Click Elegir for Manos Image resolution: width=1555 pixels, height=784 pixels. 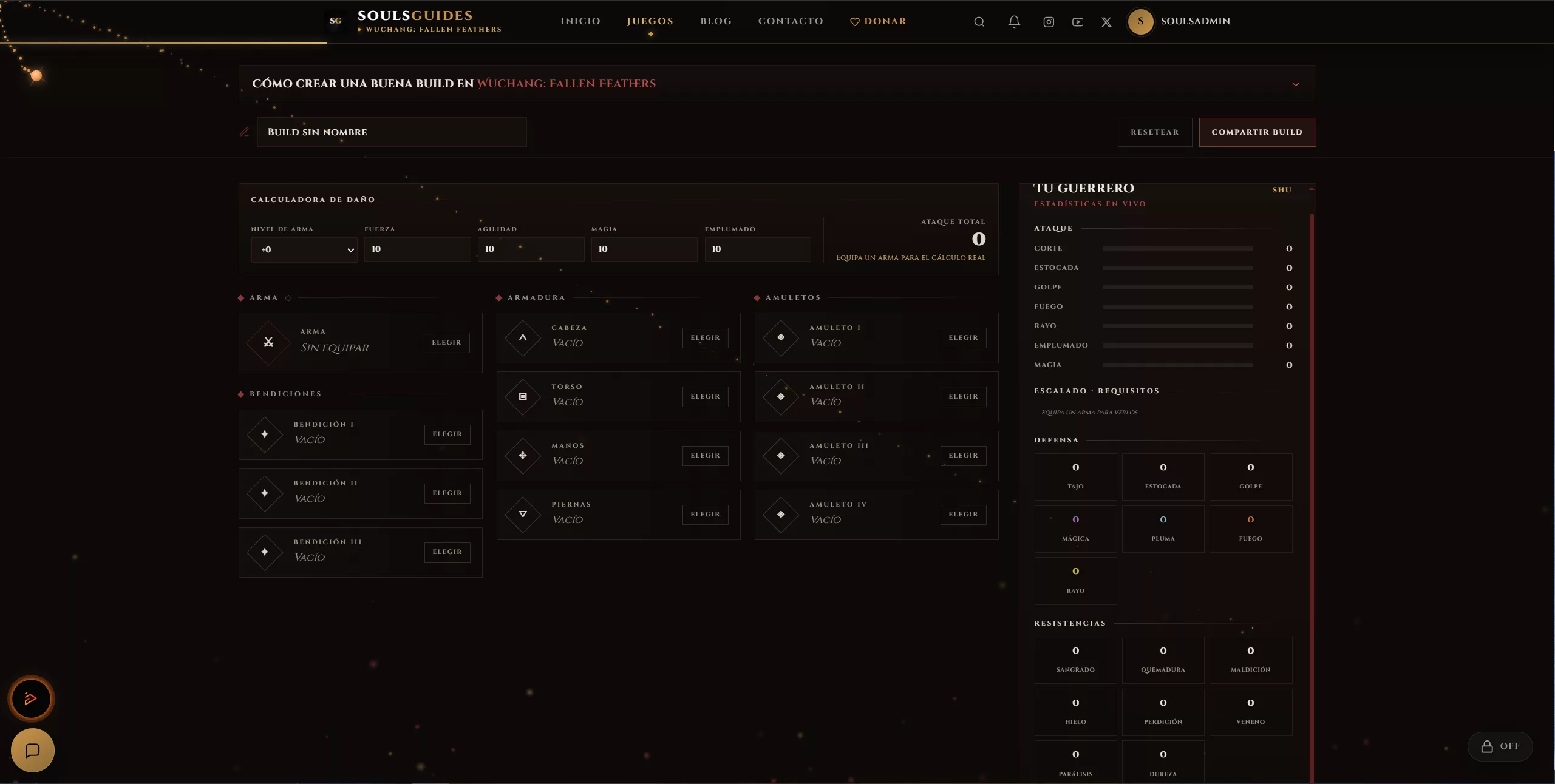point(705,456)
